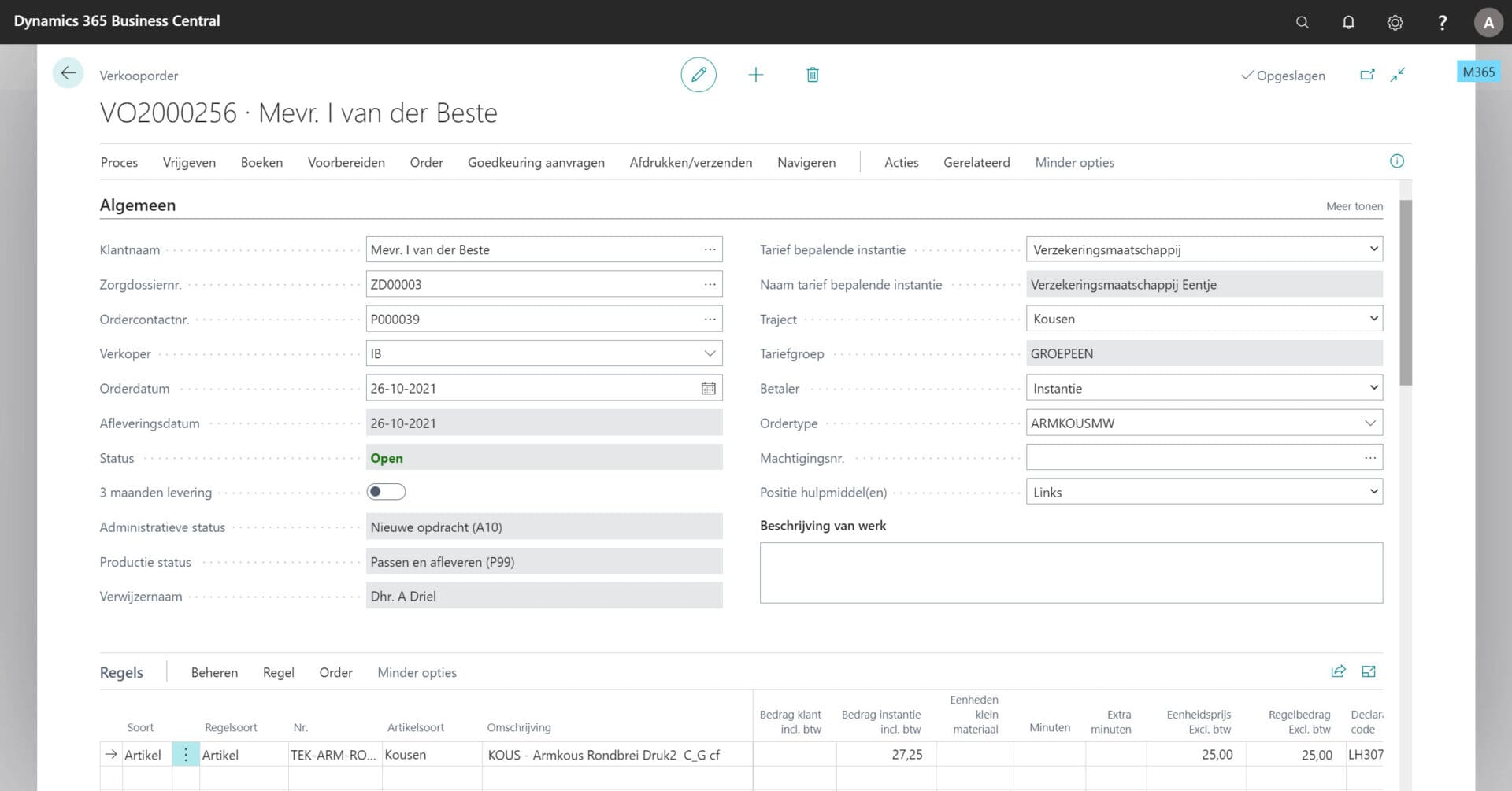
Task: Click Regels section heading
Action: click(x=121, y=672)
